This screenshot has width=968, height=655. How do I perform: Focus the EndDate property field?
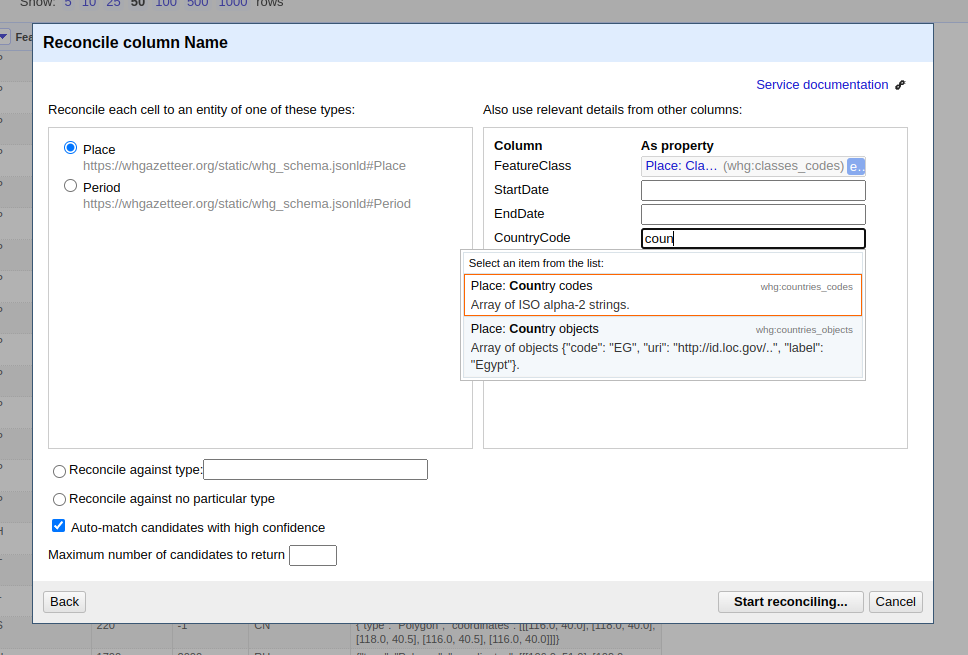click(x=752, y=214)
